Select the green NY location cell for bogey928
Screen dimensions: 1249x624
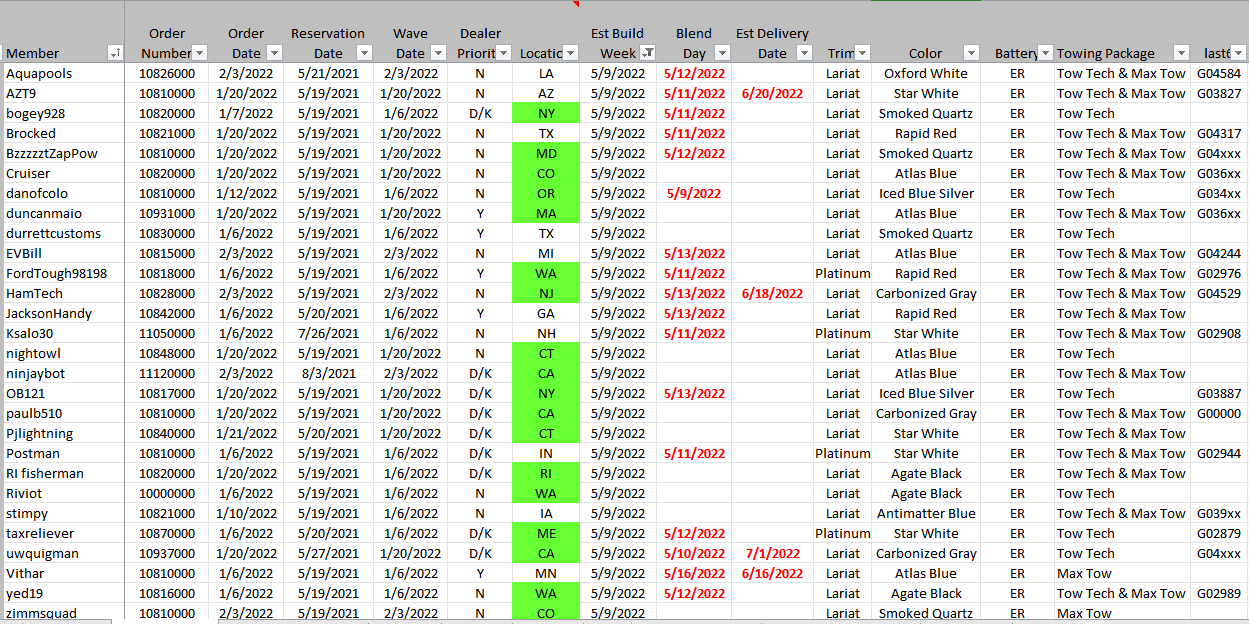546,113
